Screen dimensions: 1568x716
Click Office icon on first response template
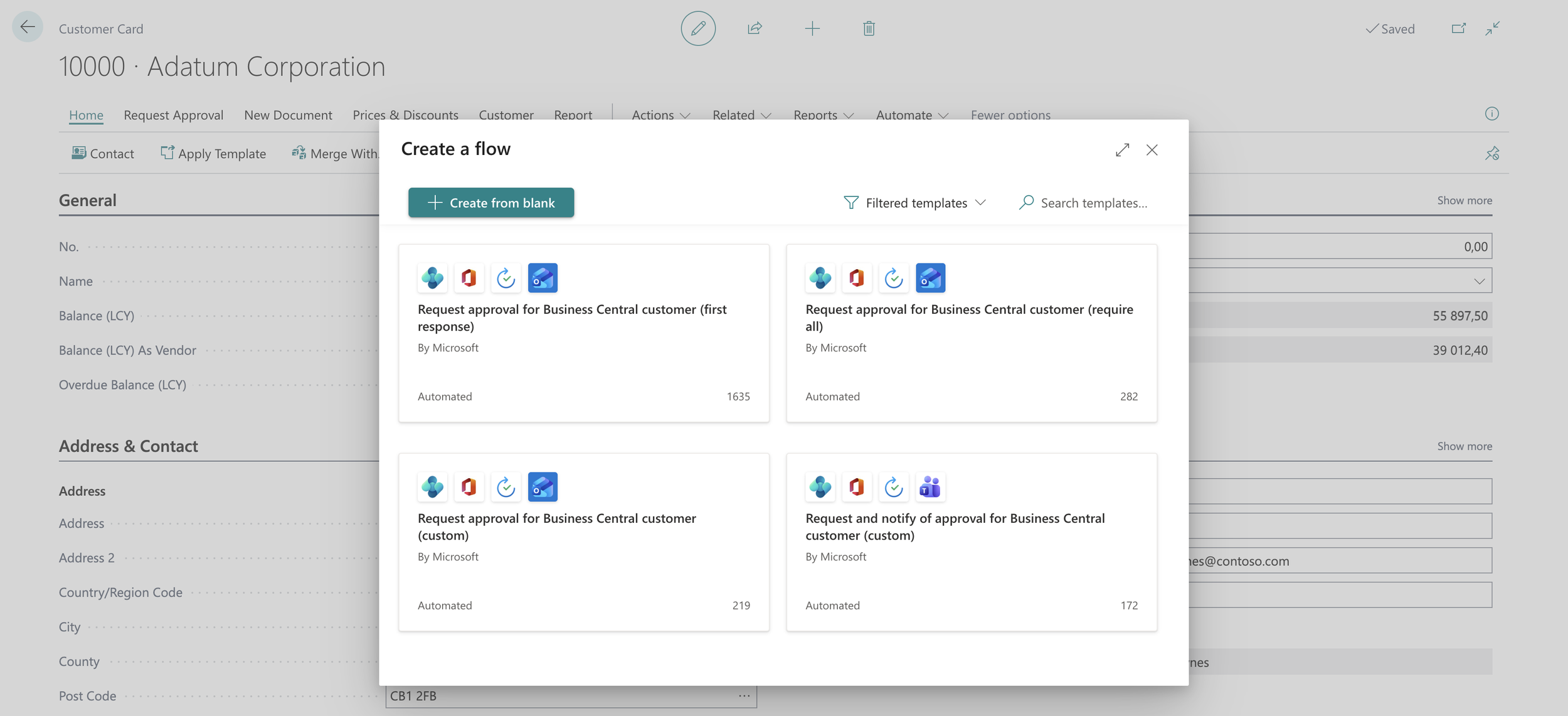point(469,278)
